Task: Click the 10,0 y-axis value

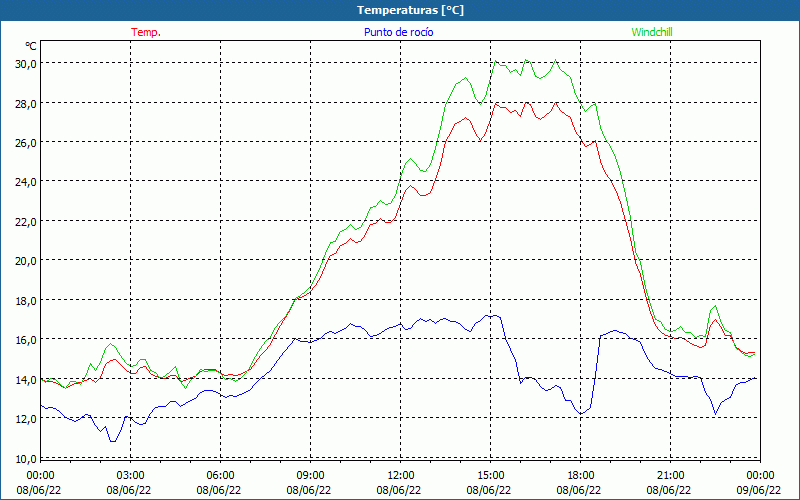Action: [x=26, y=459]
